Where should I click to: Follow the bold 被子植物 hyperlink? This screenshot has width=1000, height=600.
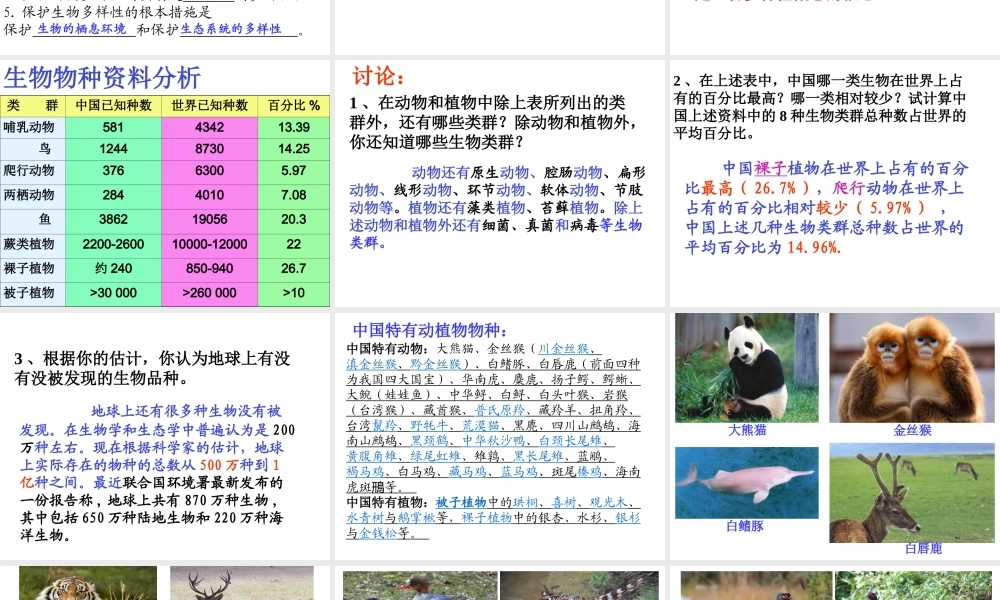point(461,502)
